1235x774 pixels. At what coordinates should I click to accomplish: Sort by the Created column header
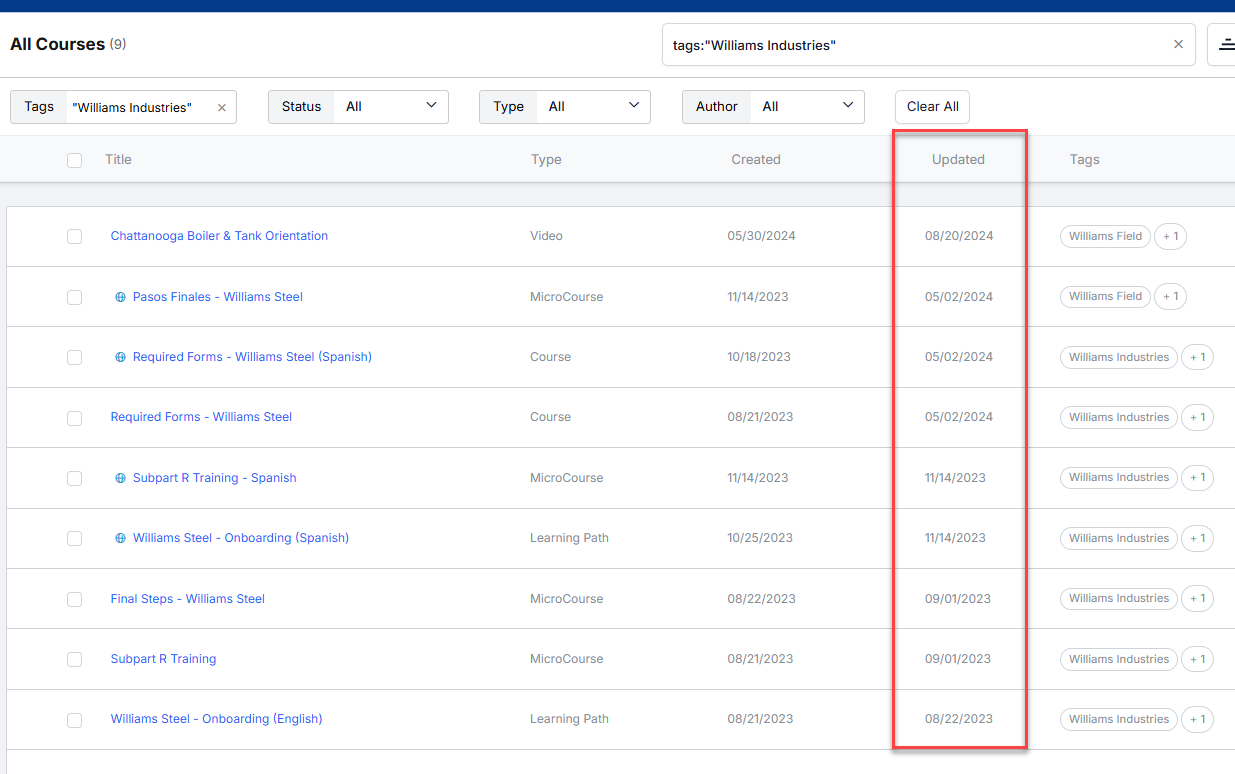tap(756, 159)
